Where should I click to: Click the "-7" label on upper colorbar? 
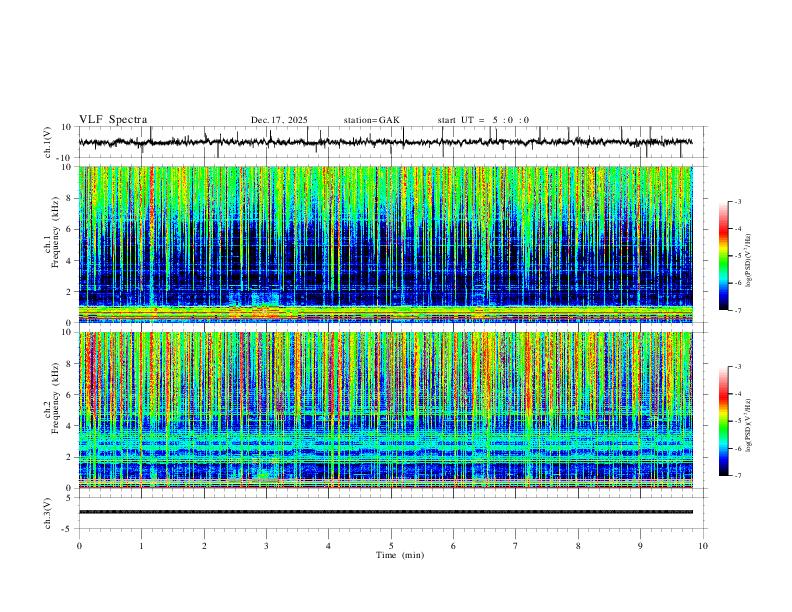point(738,310)
